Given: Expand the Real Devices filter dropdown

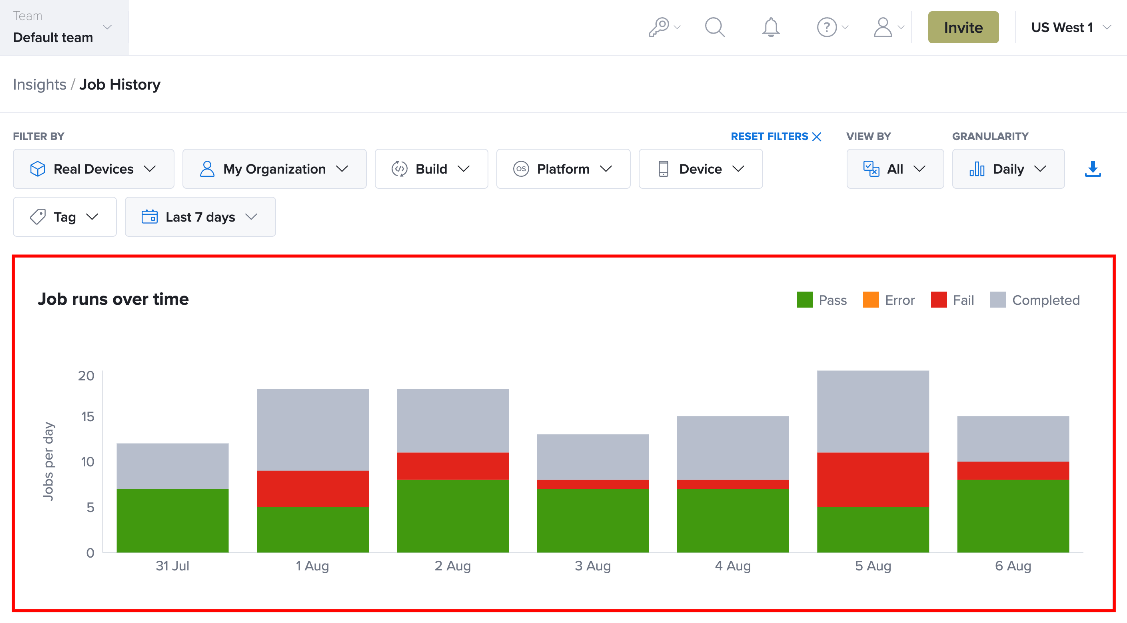Looking at the screenshot, I should click(93, 169).
